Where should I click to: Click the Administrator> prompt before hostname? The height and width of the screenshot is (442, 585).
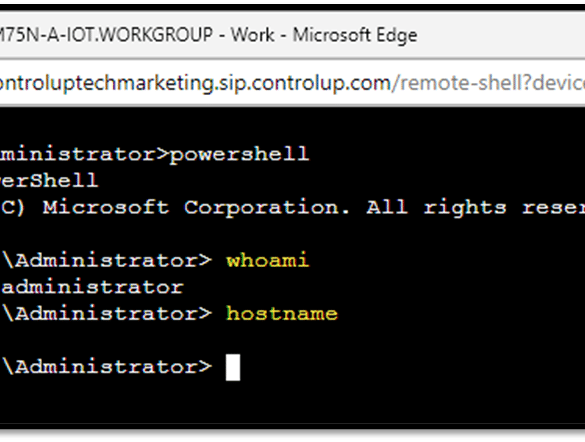point(107,313)
